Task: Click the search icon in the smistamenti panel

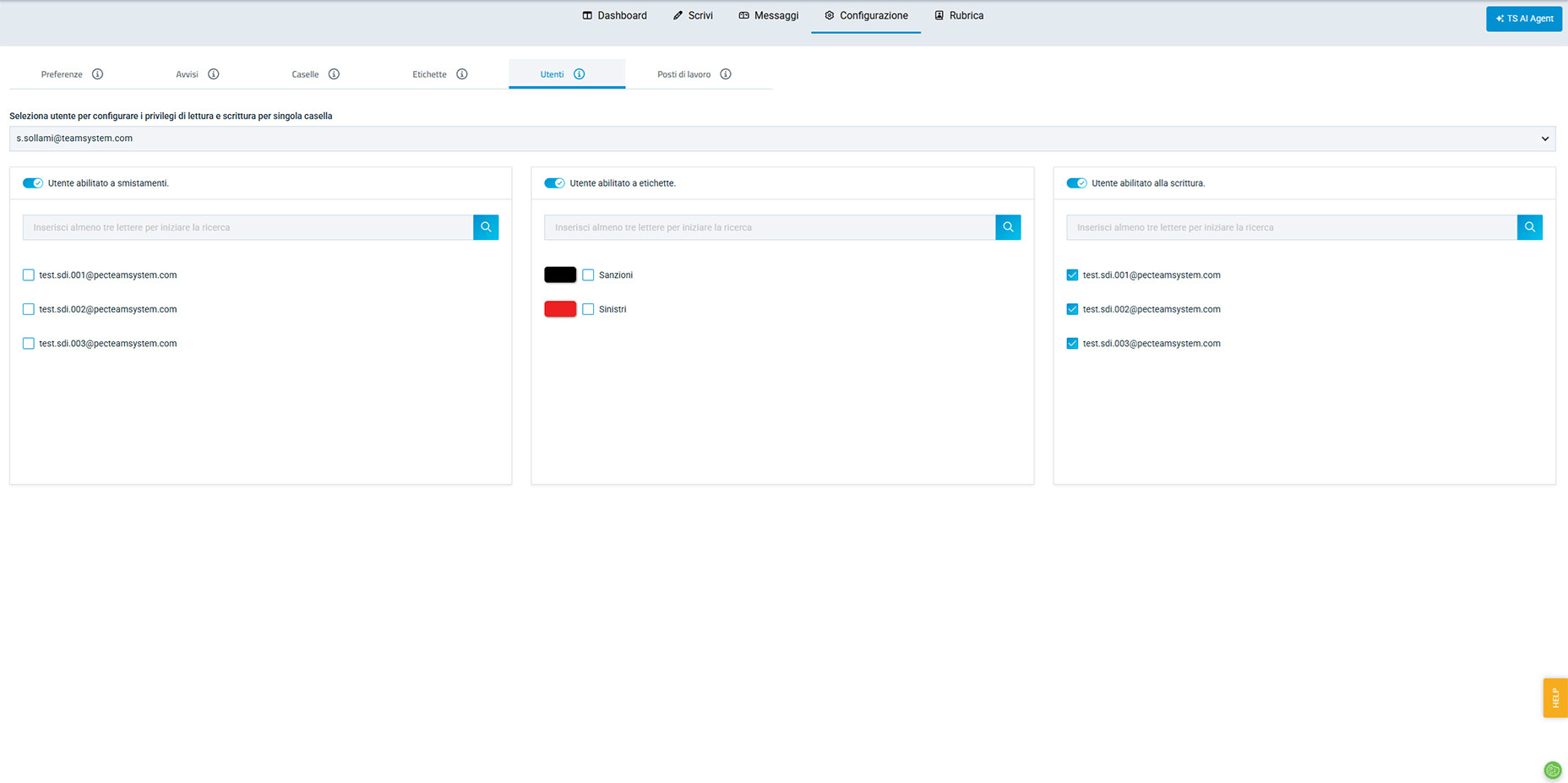Action: [x=486, y=227]
